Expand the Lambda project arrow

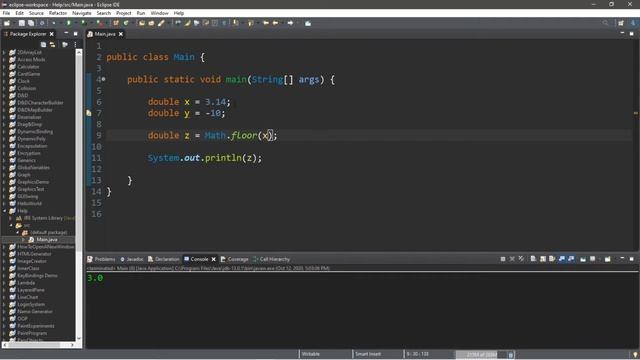tap(4, 282)
